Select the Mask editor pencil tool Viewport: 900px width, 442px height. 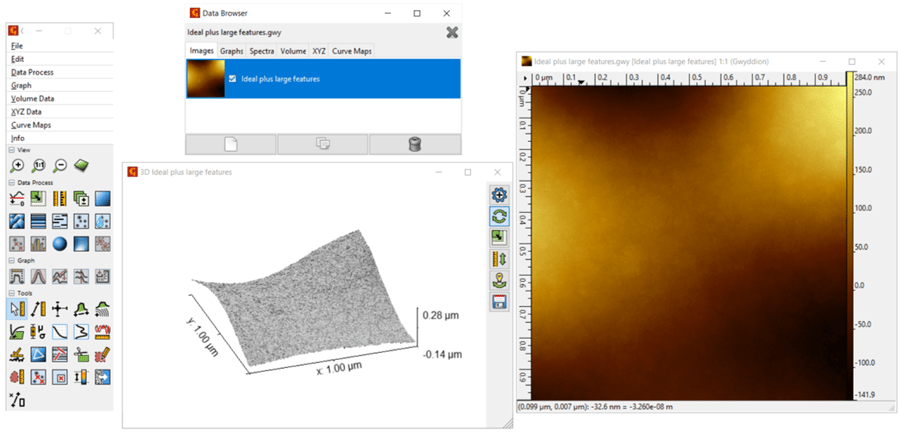[x=103, y=355]
